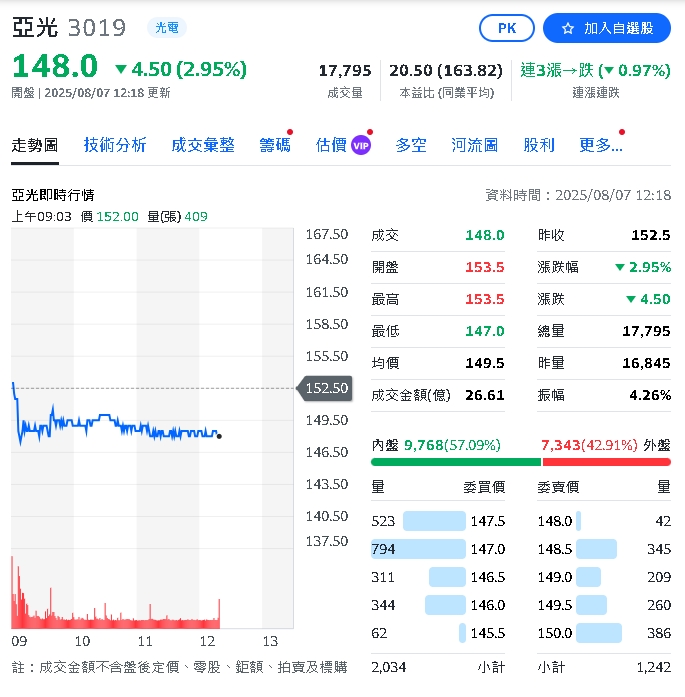Open the 光電 industry tag
685x697 pixels.
coord(167,28)
